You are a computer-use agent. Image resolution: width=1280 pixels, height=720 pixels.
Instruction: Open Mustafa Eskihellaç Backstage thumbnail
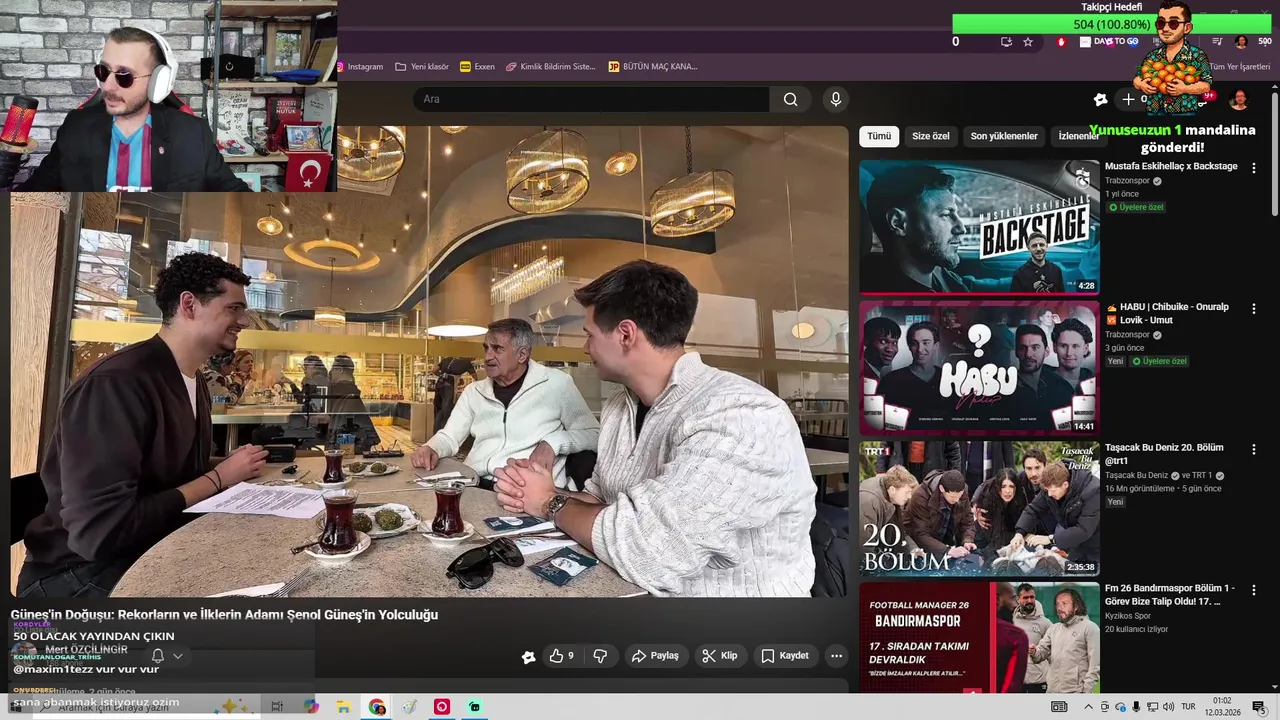979,227
